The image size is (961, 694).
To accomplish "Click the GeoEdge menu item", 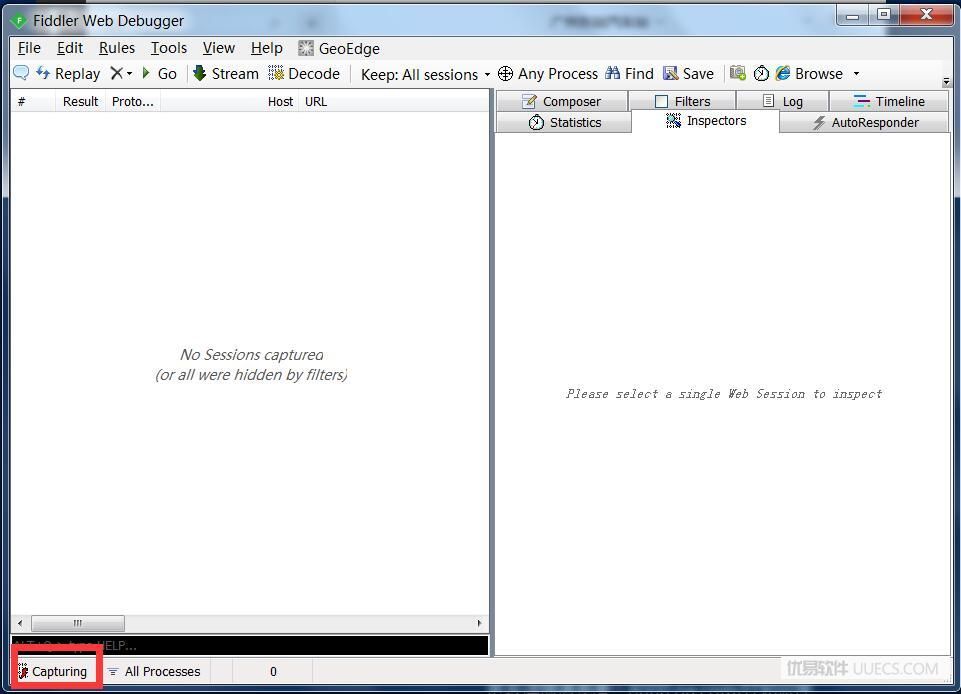I will (339, 48).
